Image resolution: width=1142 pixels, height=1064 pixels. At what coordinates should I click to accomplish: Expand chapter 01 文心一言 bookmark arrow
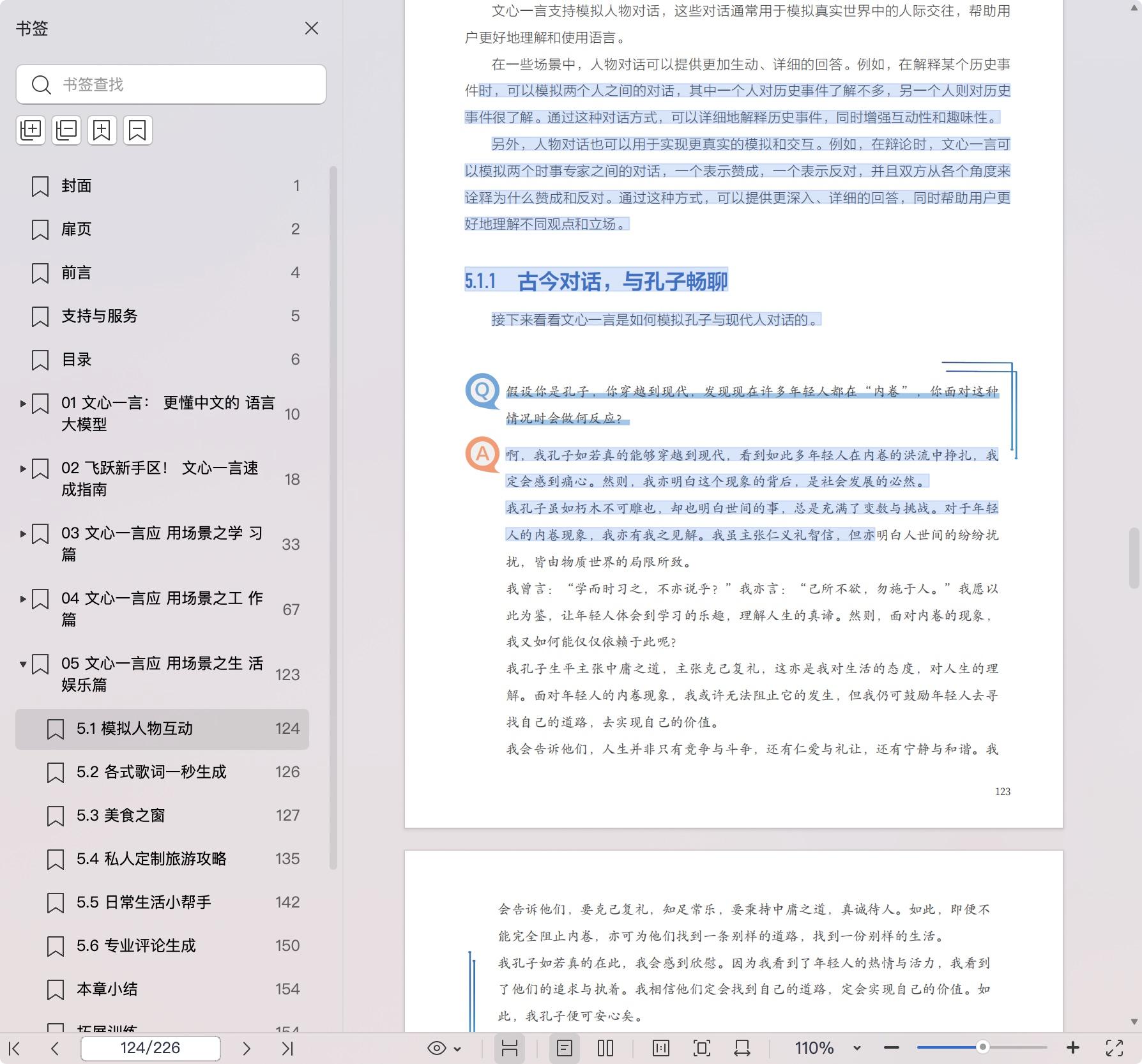click(x=23, y=404)
